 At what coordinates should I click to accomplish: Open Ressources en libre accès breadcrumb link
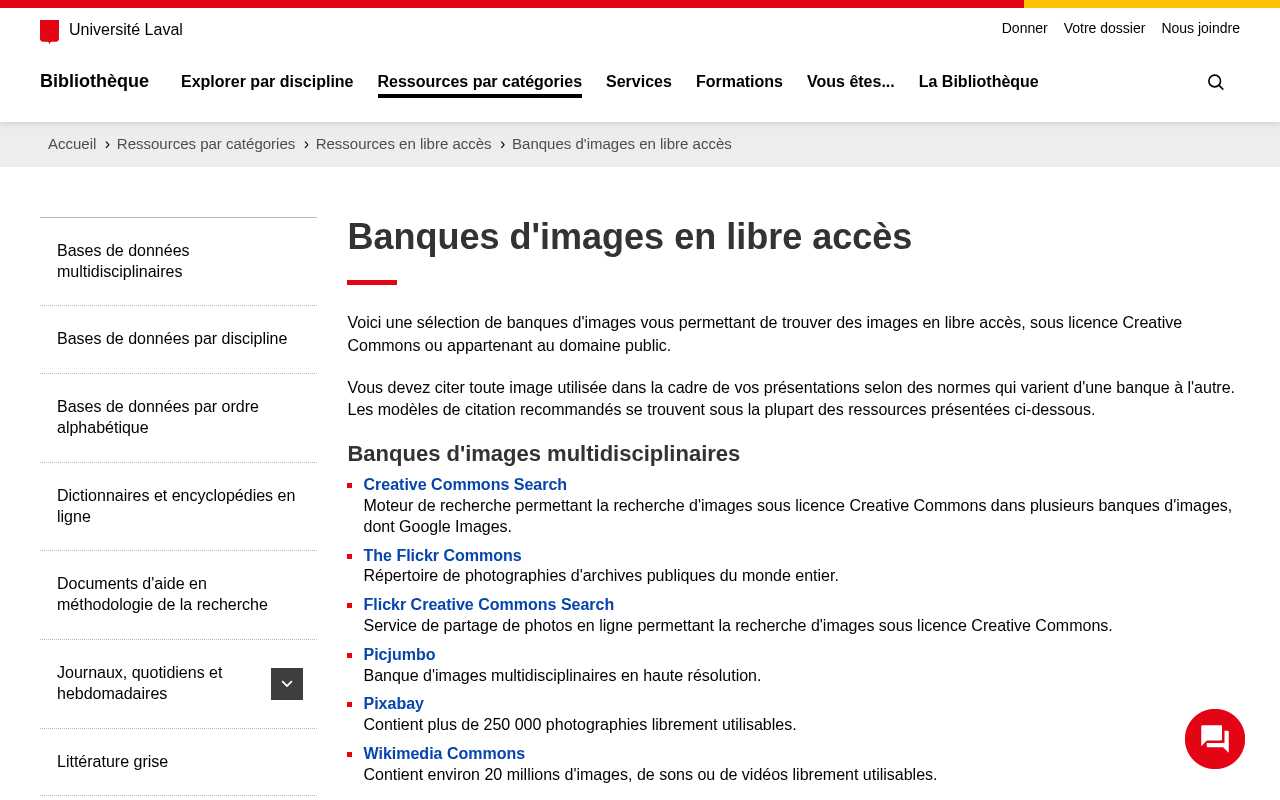point(403,144)
